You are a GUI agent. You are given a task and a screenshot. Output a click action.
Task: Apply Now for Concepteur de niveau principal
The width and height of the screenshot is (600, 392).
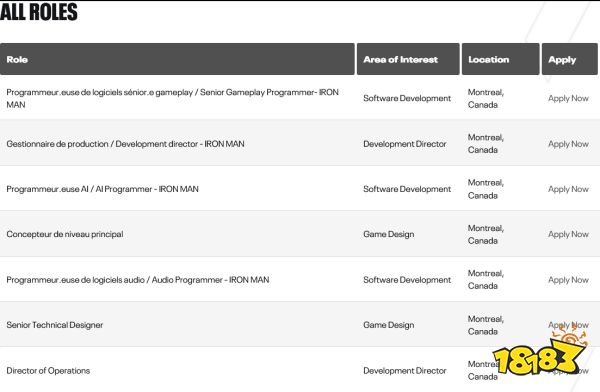tap(568, 234)
